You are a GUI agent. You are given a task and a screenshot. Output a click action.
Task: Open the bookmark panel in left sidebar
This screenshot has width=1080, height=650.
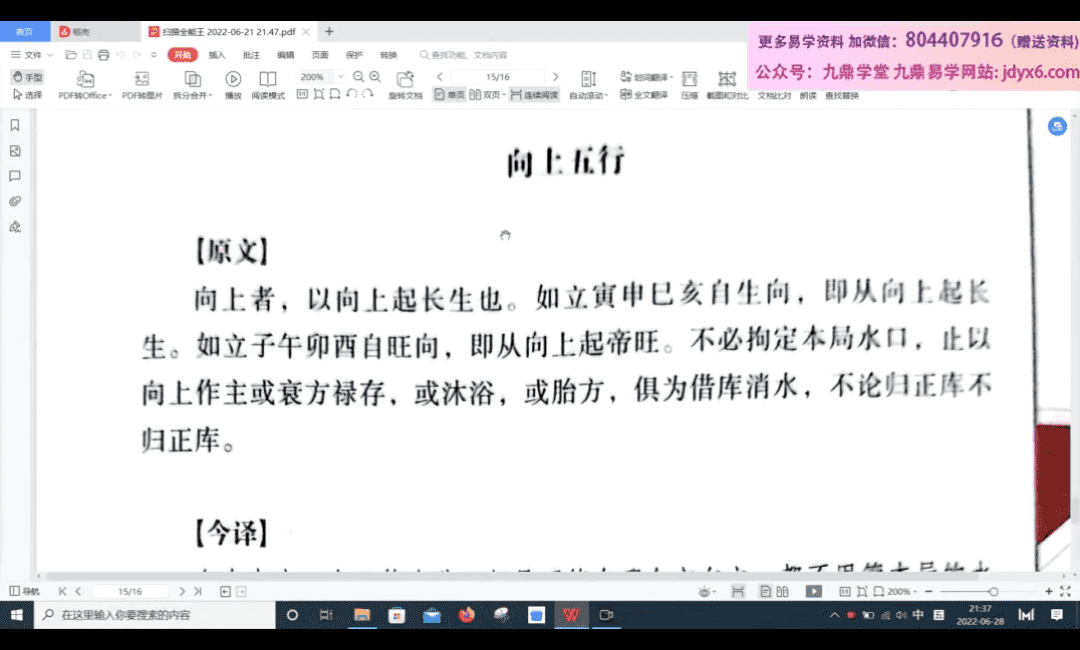point(15,125)
